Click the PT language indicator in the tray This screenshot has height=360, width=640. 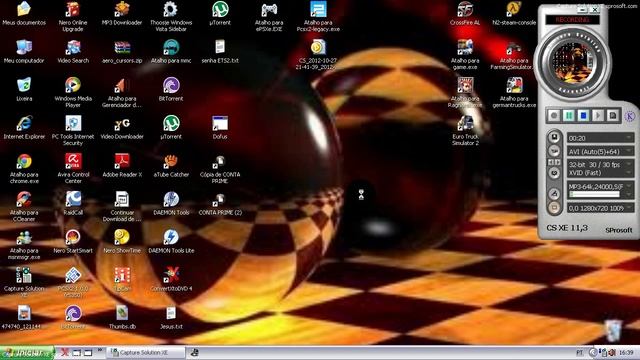coord(579,353)
